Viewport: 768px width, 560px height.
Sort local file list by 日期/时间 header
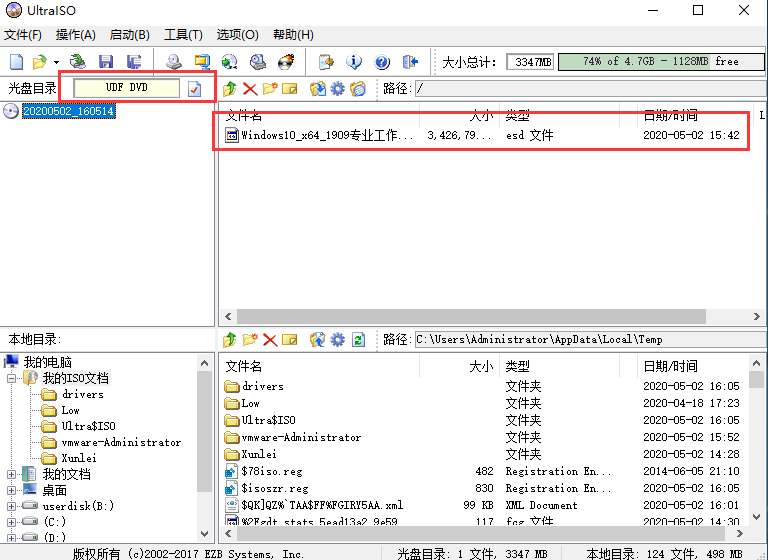(x=670, y=366)
